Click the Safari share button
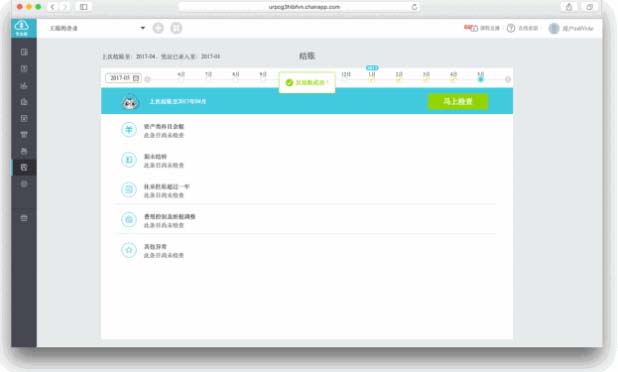Screen dimensions: 618x372 [569, 7]
